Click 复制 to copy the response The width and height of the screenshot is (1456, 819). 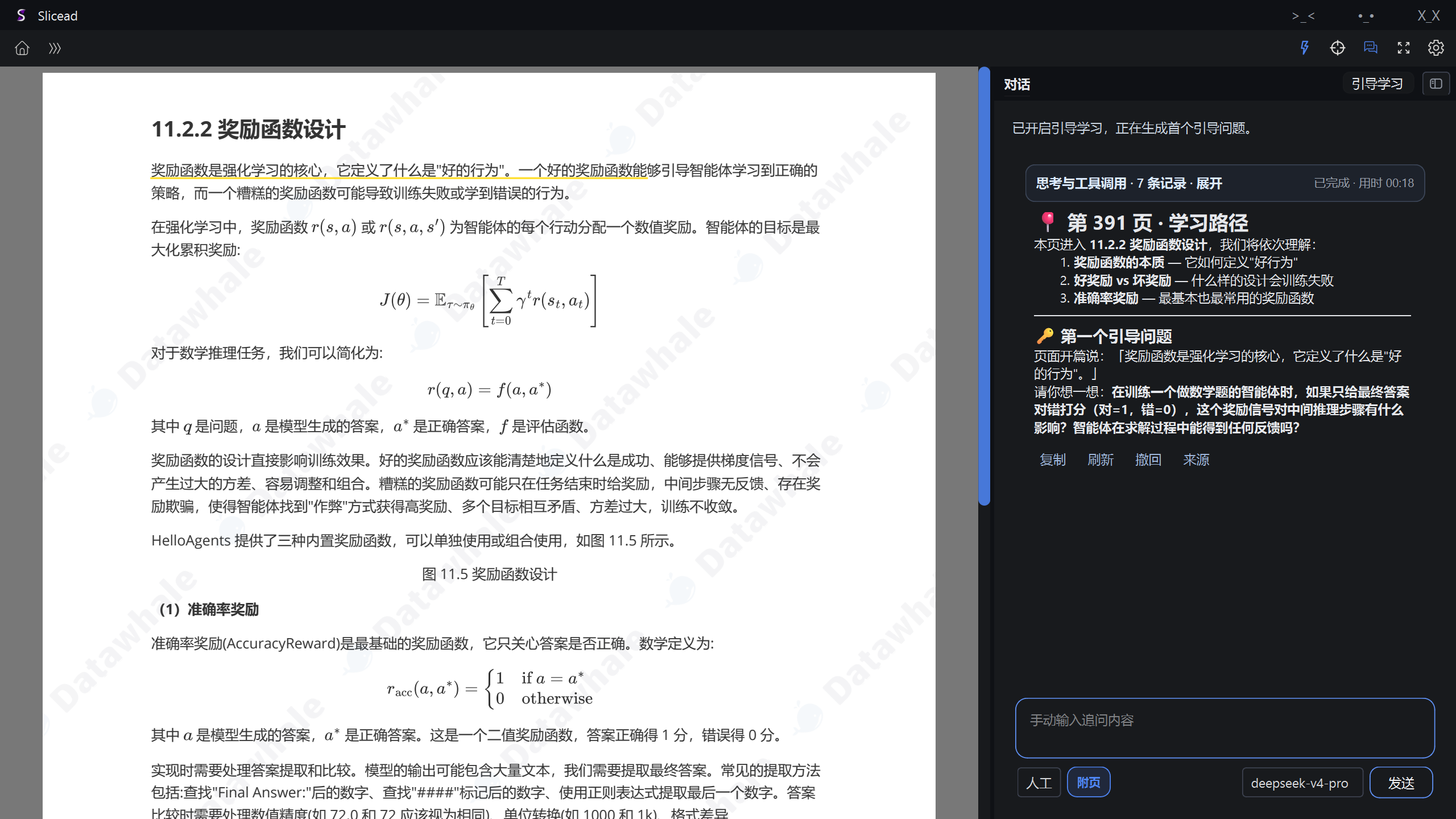(1053, 460)
